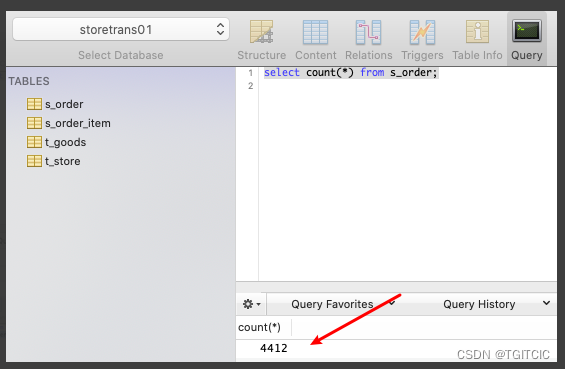Image resolution: width=565 pixels, height=369 pixels.
Task: Open the Relations view icon
Action: [368, 32]
